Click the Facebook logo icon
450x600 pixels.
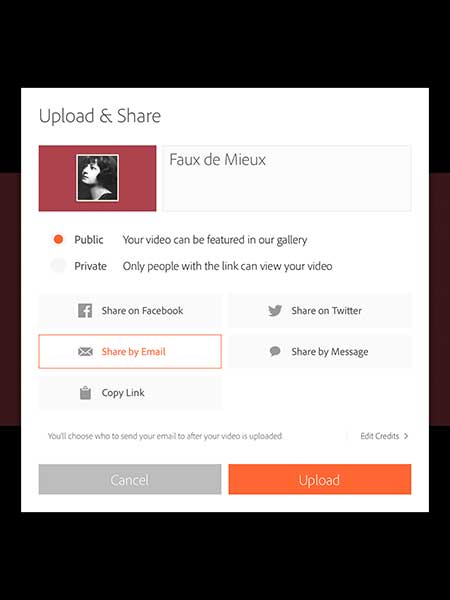pos(85,310)
